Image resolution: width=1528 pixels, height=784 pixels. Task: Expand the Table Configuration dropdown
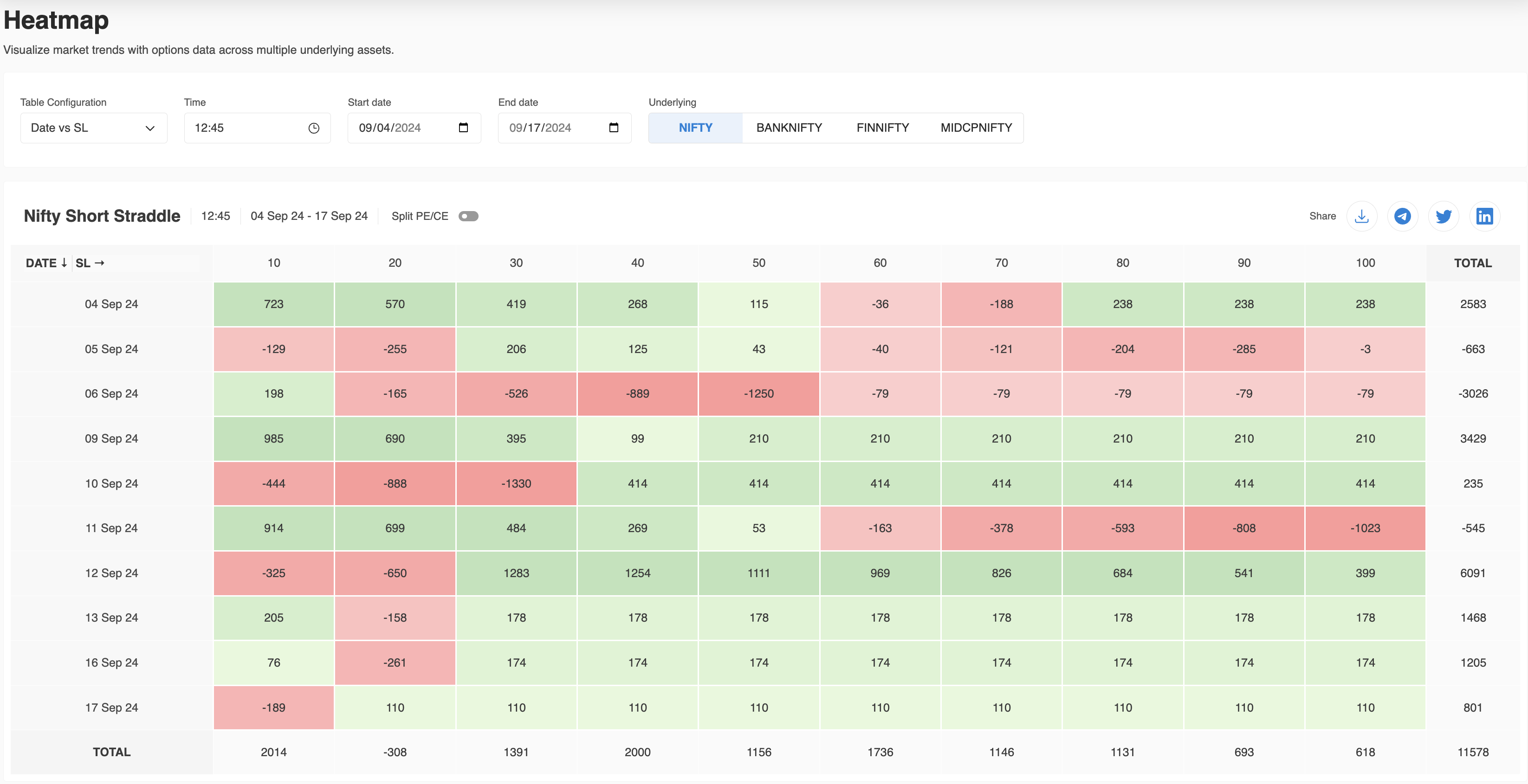tap(94, 128)
